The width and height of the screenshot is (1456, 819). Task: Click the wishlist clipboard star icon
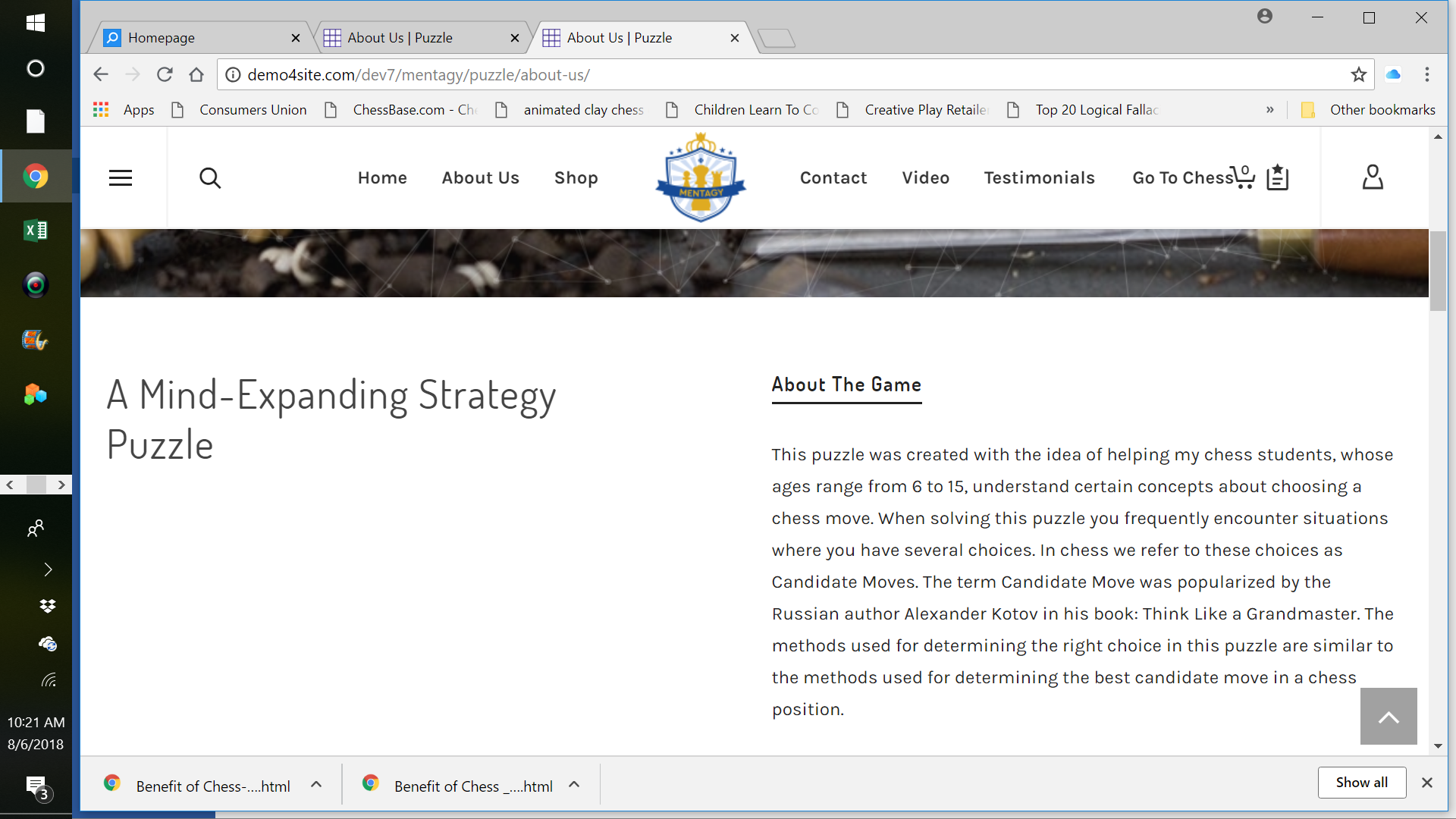pos(1278,177)
